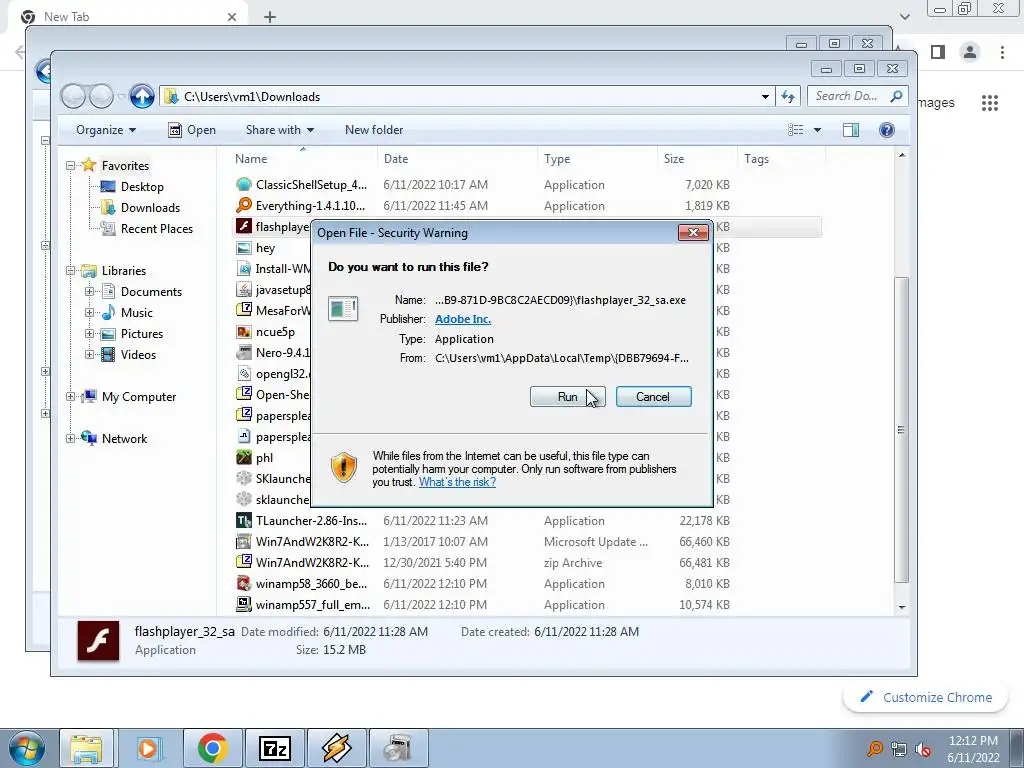The width and height of the screenshot is (1024, 768).
Task: Select the flashplayer file icon in the list
Action: click(x=244, y=227)
